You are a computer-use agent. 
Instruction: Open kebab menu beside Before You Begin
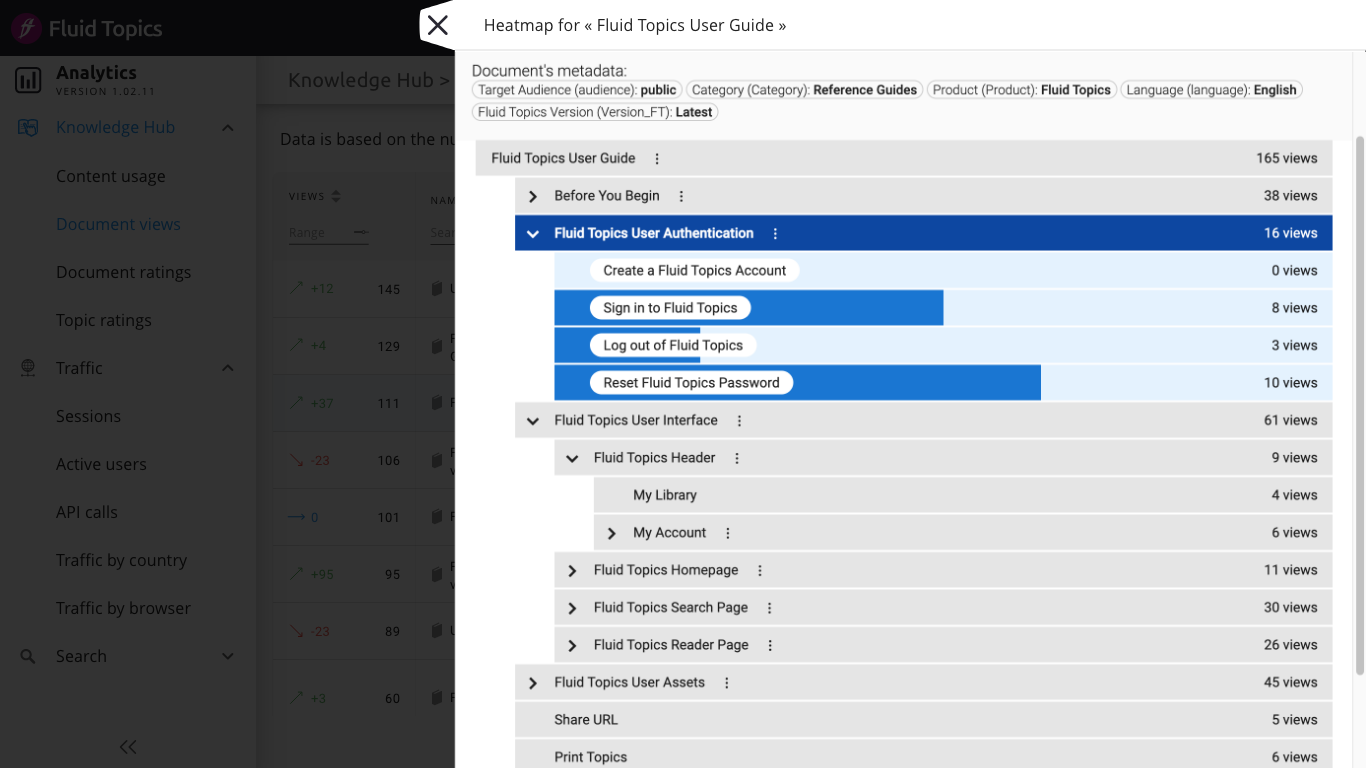(681, 196)
